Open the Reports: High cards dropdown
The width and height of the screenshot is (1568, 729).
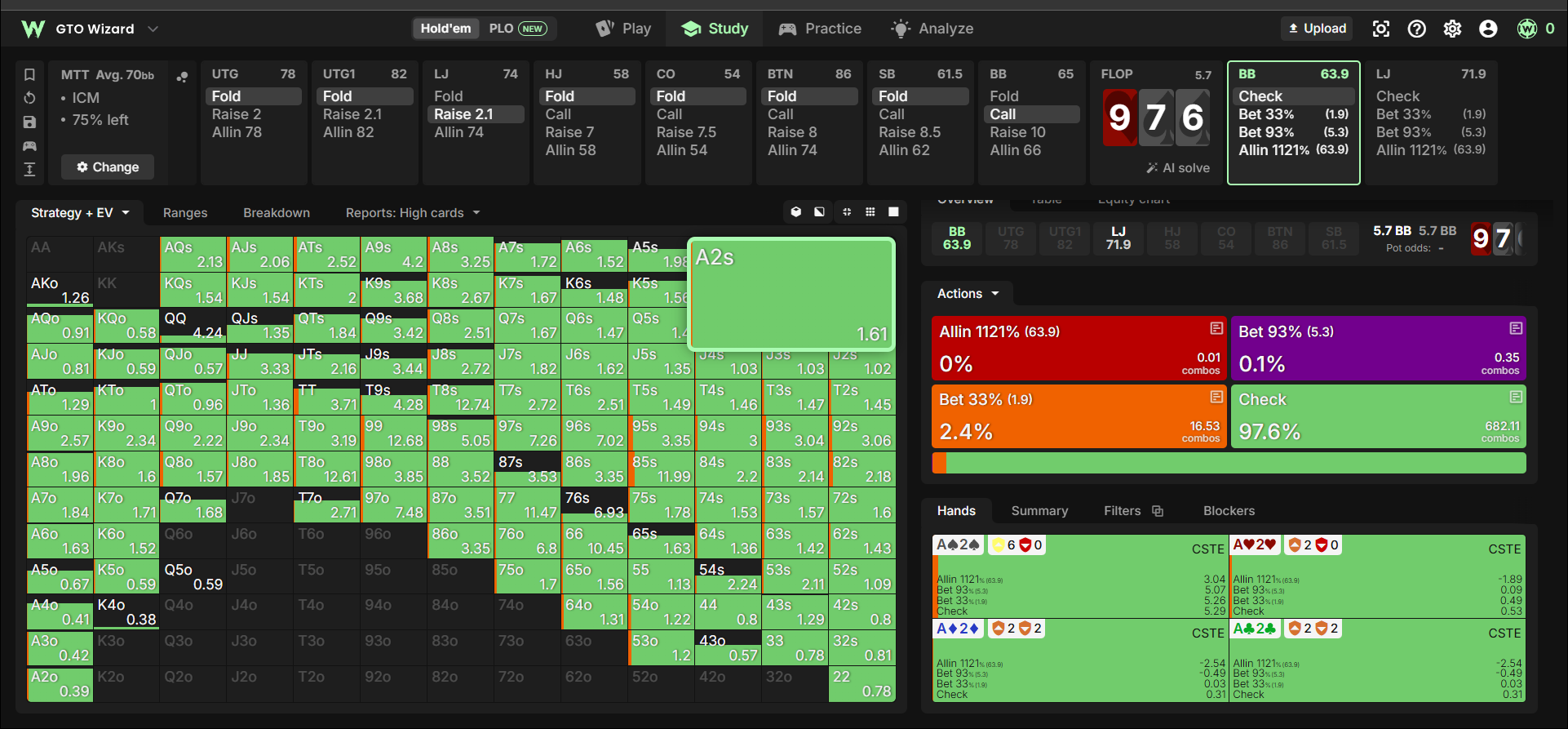tap(413, 213)
